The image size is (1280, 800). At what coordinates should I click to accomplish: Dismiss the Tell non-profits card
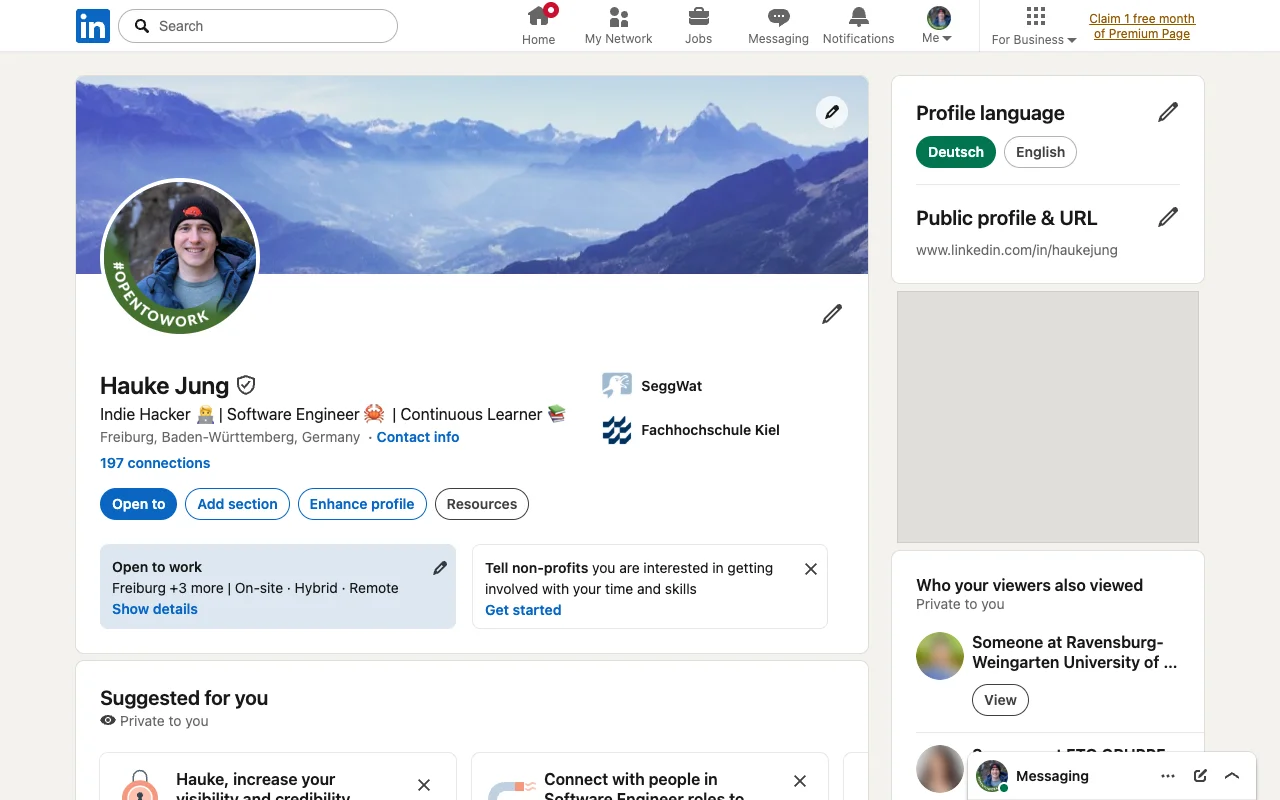(x=811, y=569)
